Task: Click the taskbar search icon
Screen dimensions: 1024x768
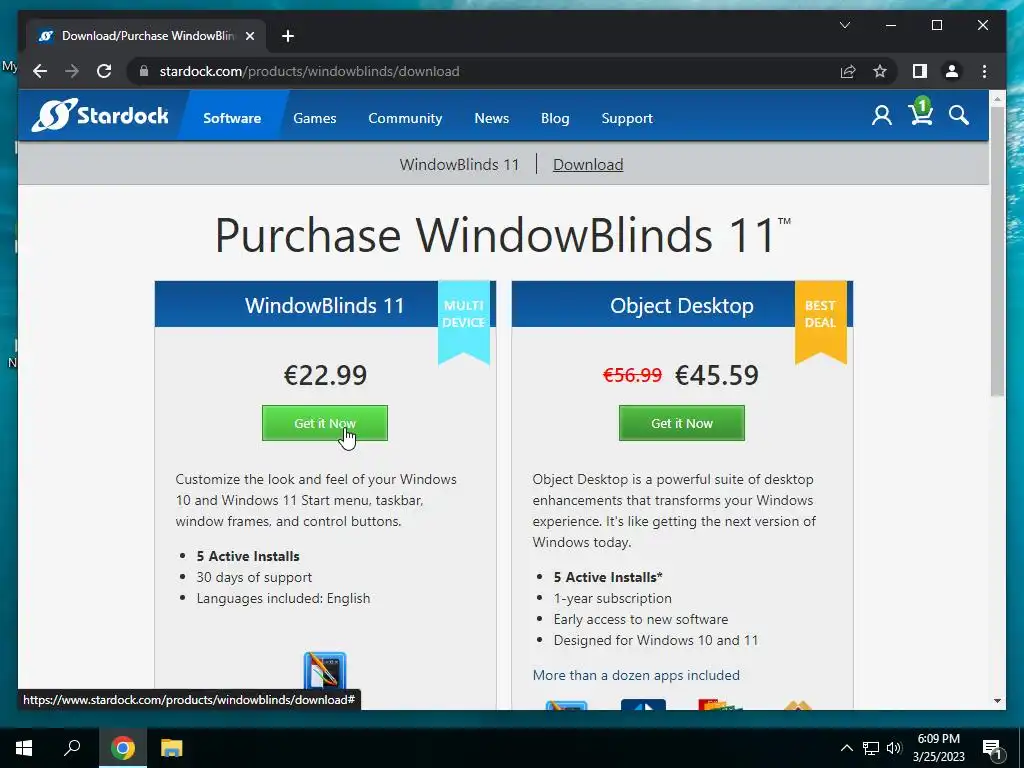Action: (72, 748)
